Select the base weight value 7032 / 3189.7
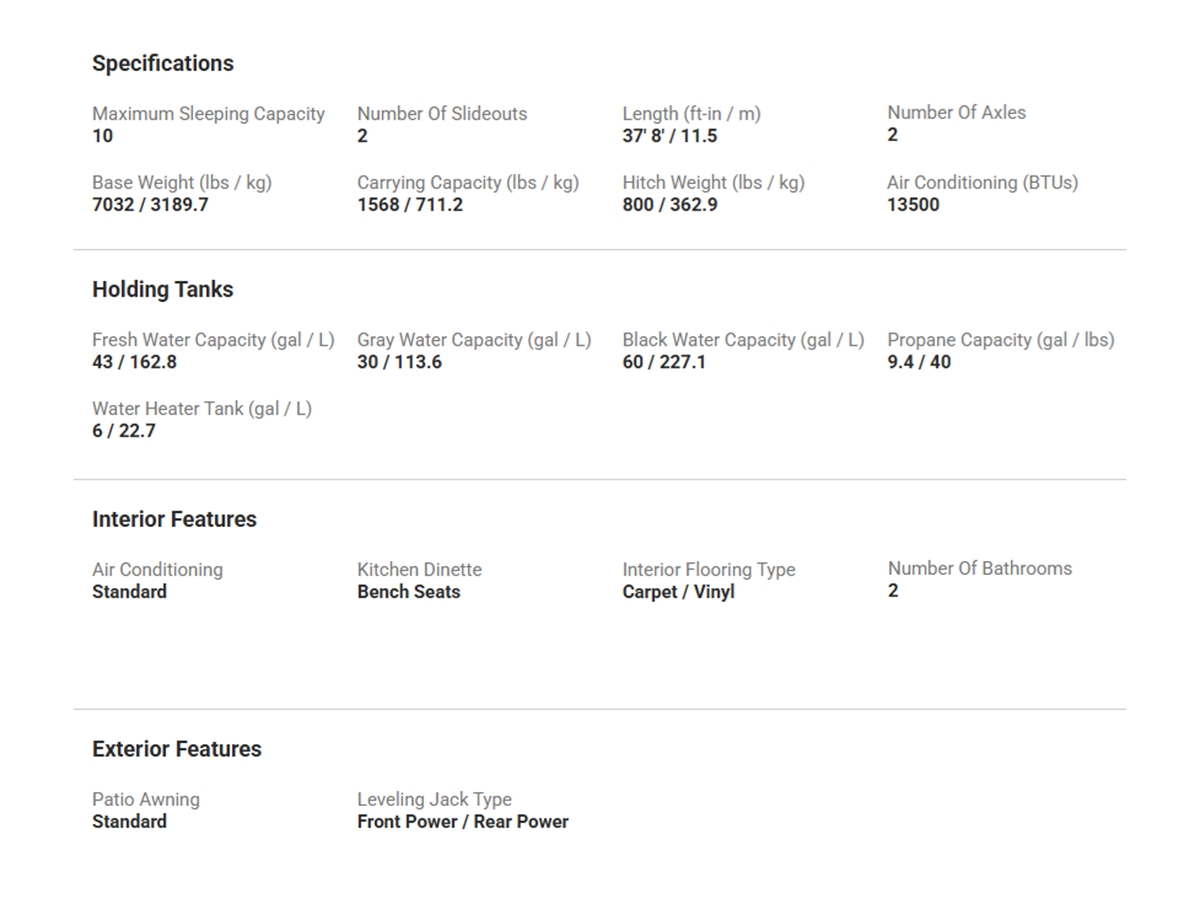1200x900 pixels. [150, 205]
